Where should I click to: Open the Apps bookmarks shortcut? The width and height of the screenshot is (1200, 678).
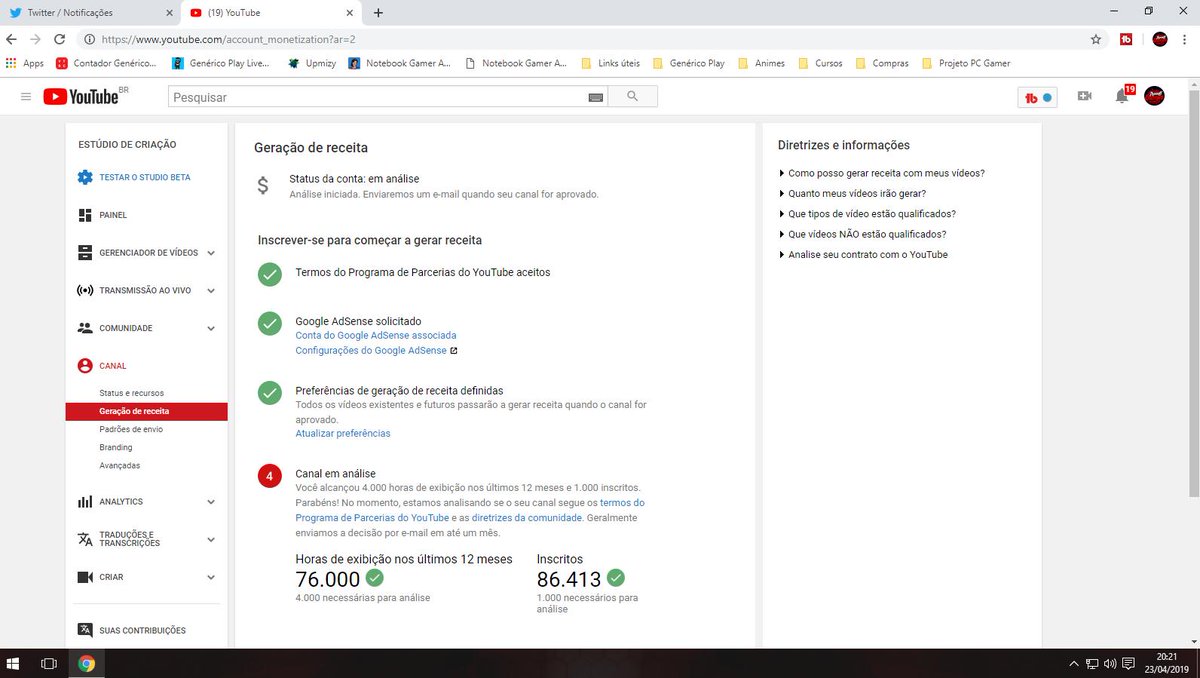(25, 63)
